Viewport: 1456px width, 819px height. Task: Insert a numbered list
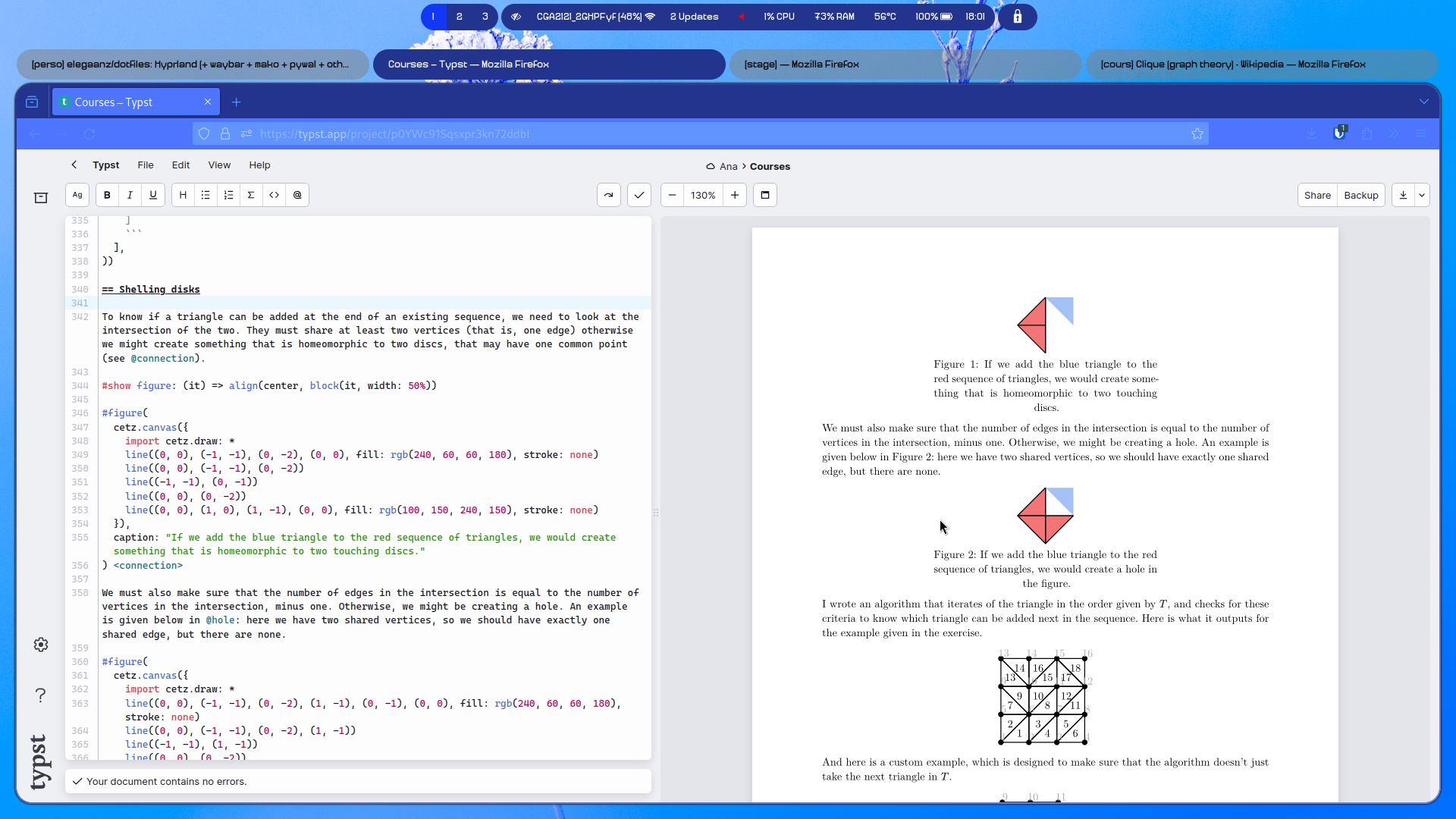point(228,195)
